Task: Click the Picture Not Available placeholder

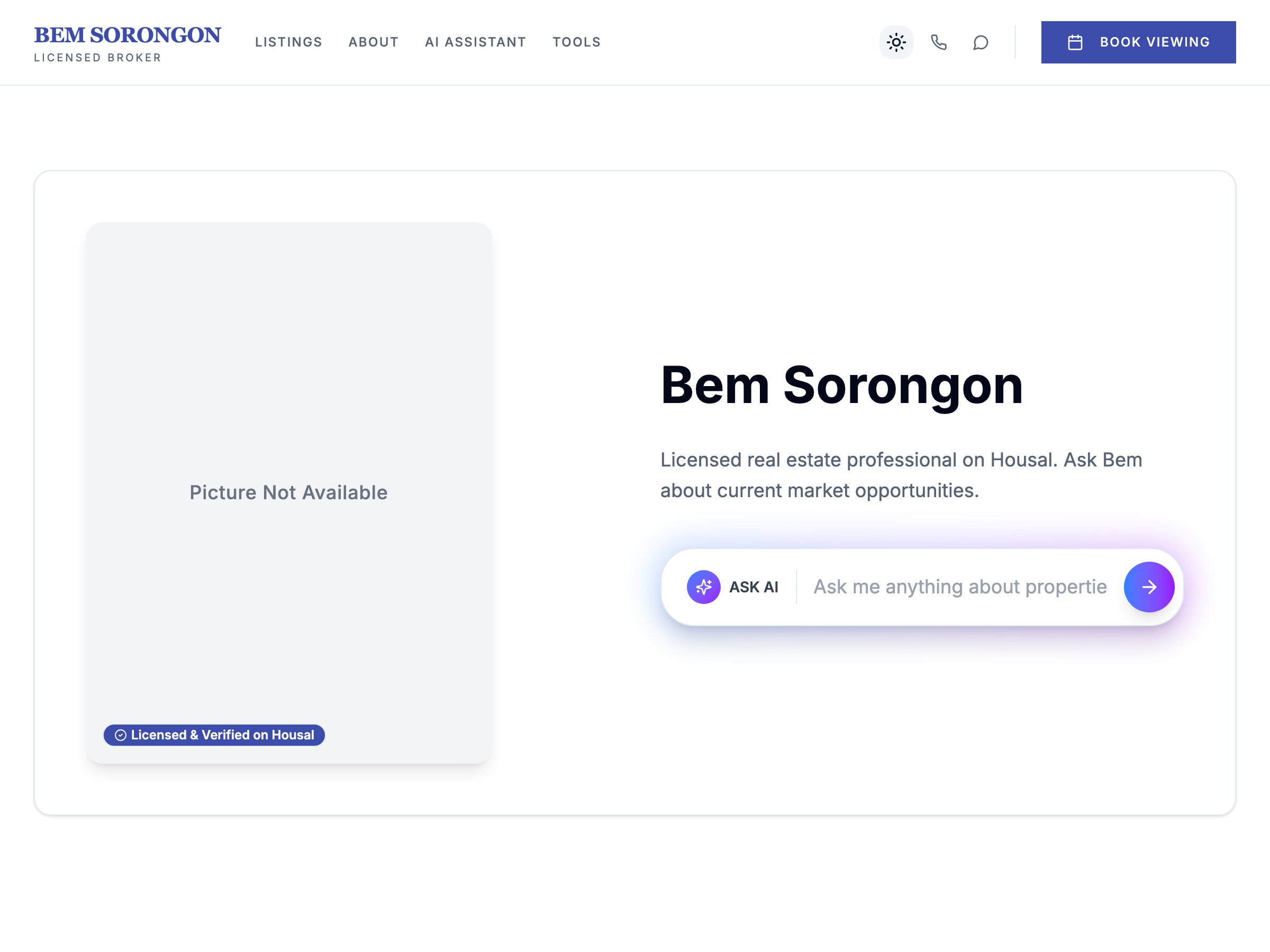Action: pyautogui.click(x=288, y=492)
